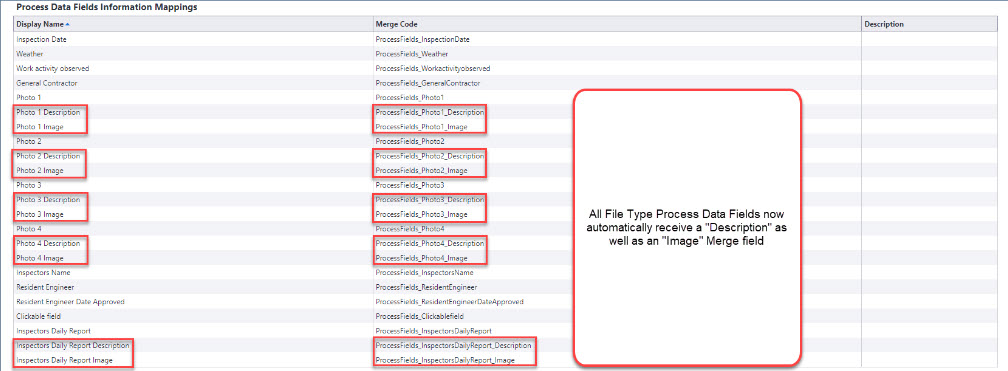Select the Photo 4 Description cell
1008x371 pixels.
tap(48, 243)
